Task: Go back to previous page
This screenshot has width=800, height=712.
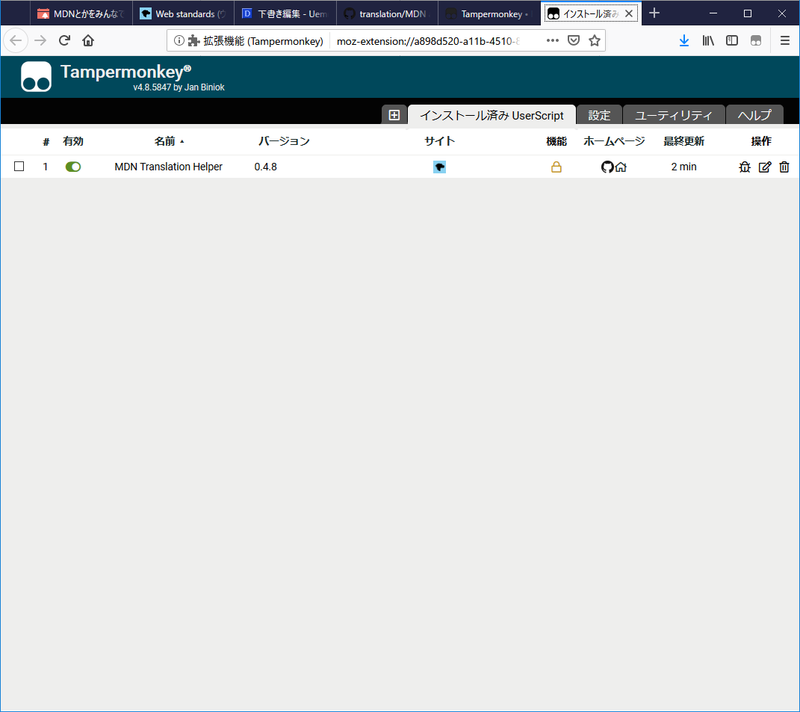Action: click(x=16, y=40)
